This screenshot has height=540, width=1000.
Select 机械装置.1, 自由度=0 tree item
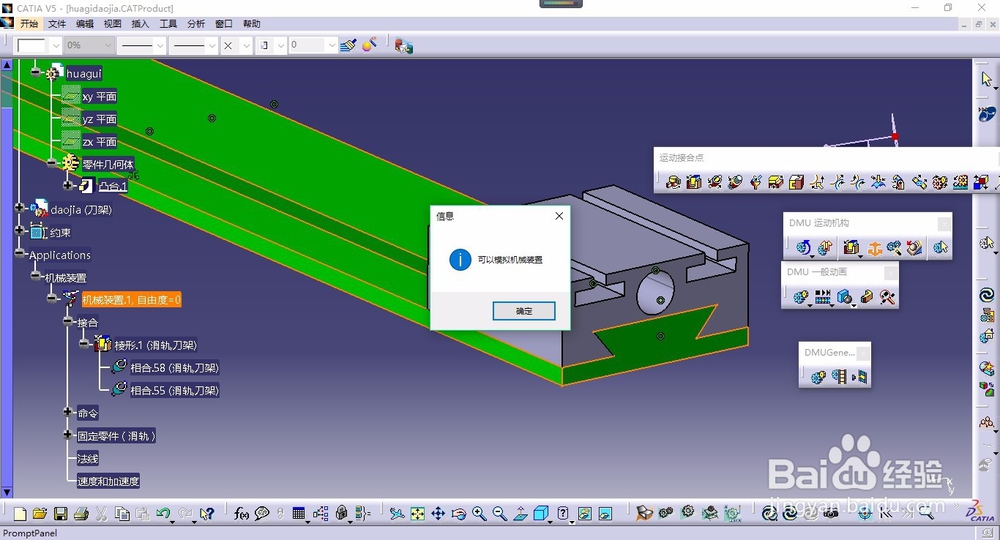pos(131,300)
